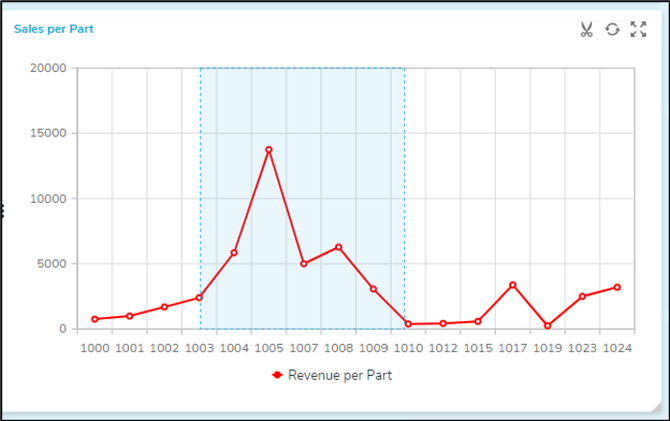Click the data point for part 1005

269,150
